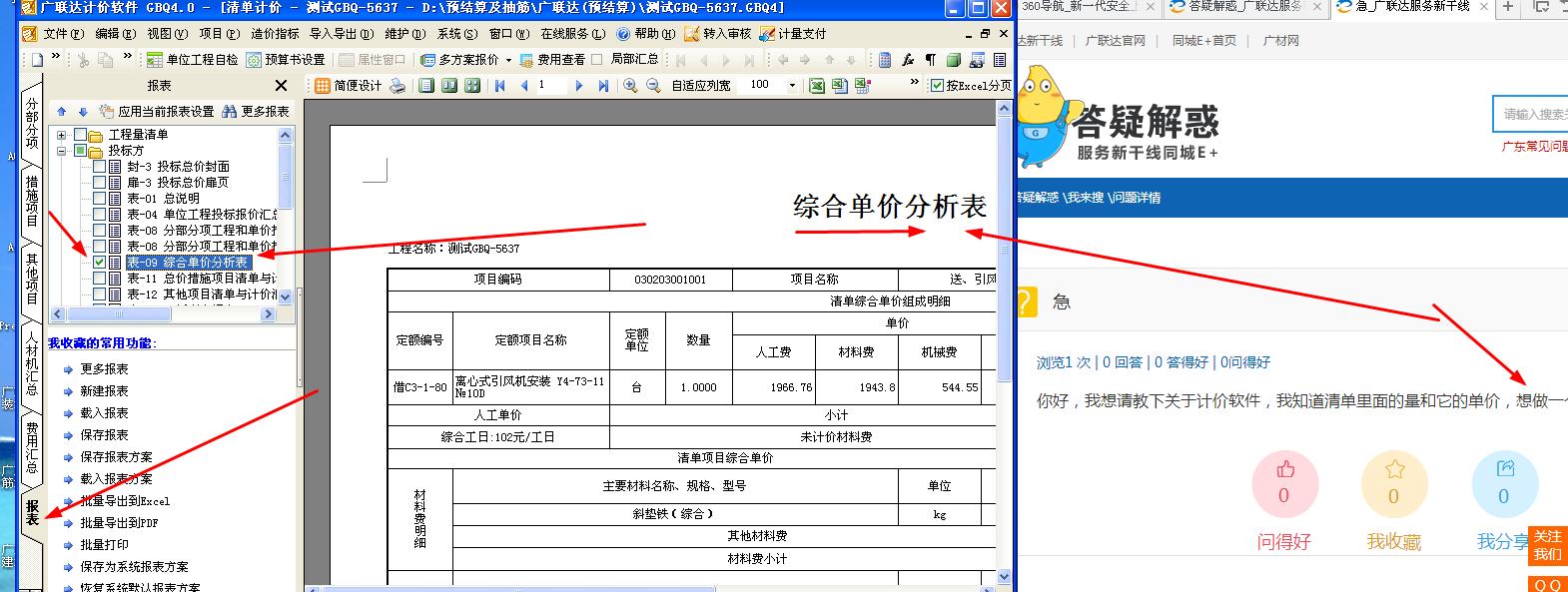The image size is (1568, 592).
Task: Click the fx formula icon
Action: point(908,60)
